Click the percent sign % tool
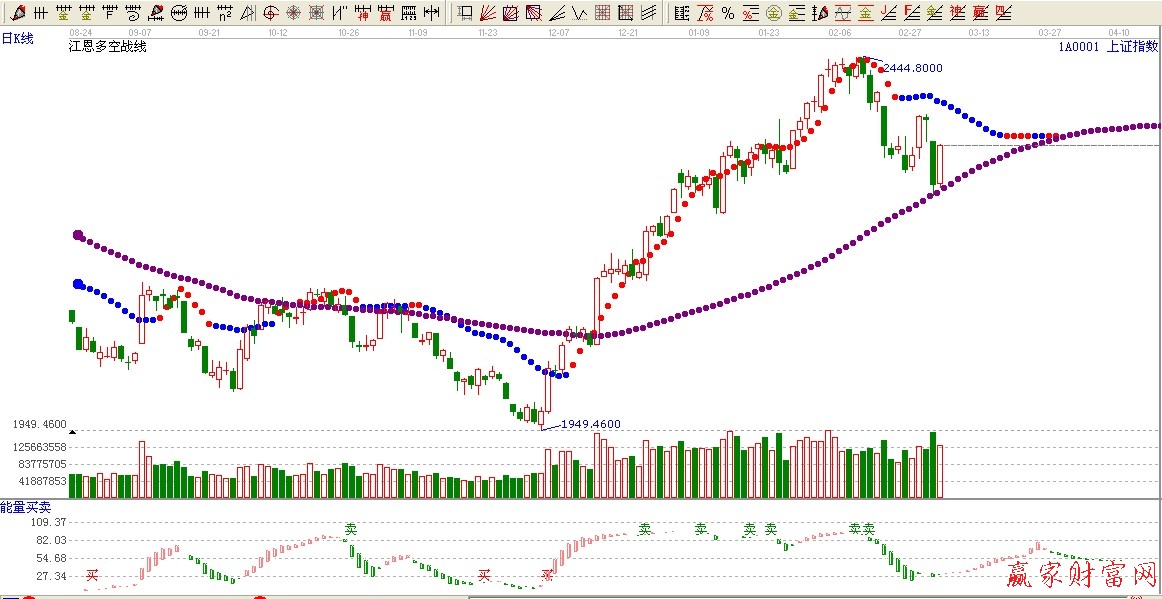The height and width of the screenshot is (599, 1162). (728, 13)
